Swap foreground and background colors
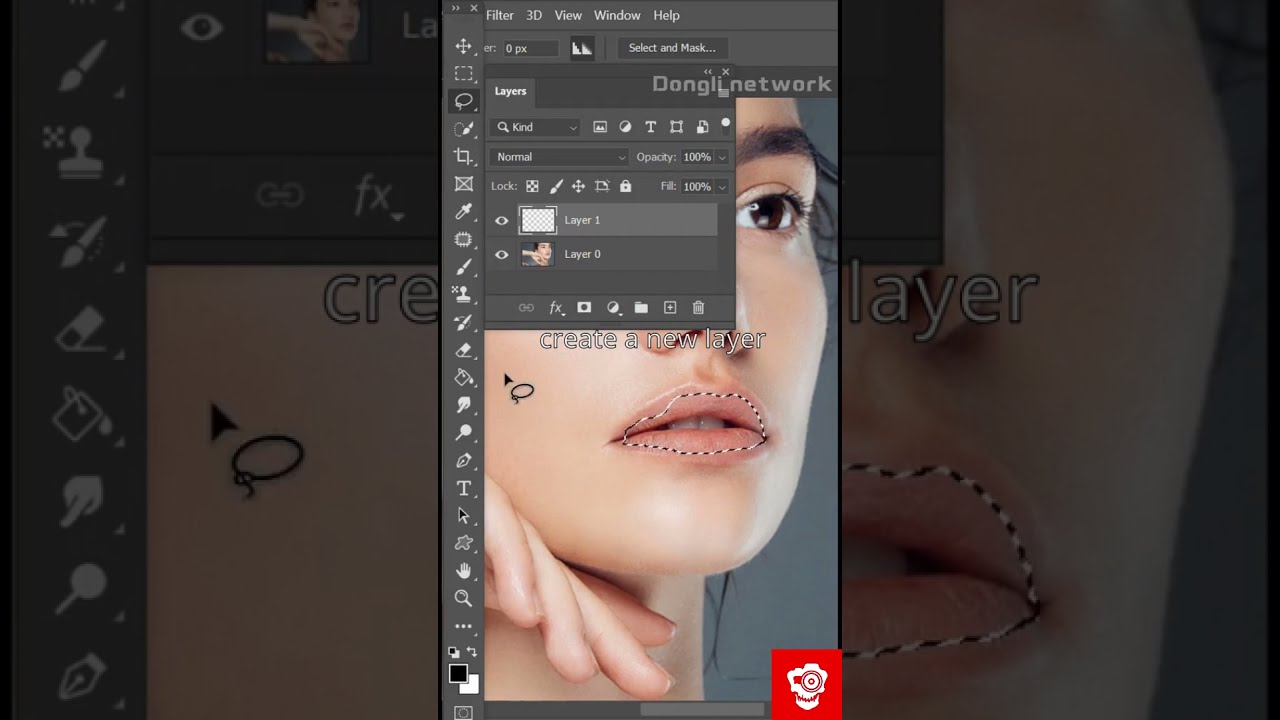This screenshot has height=720, width=1280. [472, 652]
